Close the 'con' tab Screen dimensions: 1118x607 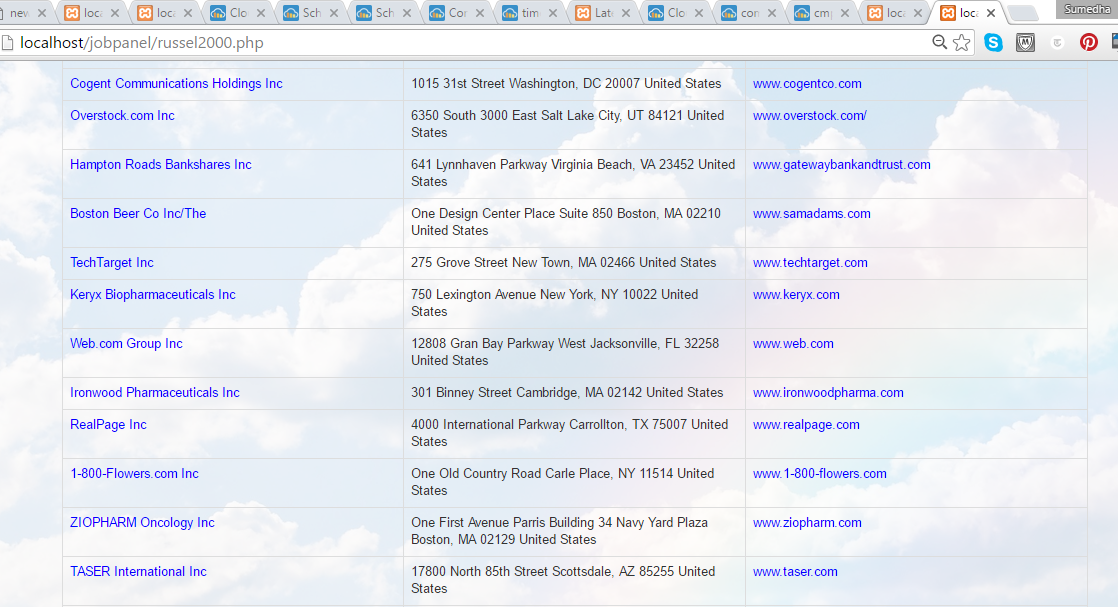(771, 13)
